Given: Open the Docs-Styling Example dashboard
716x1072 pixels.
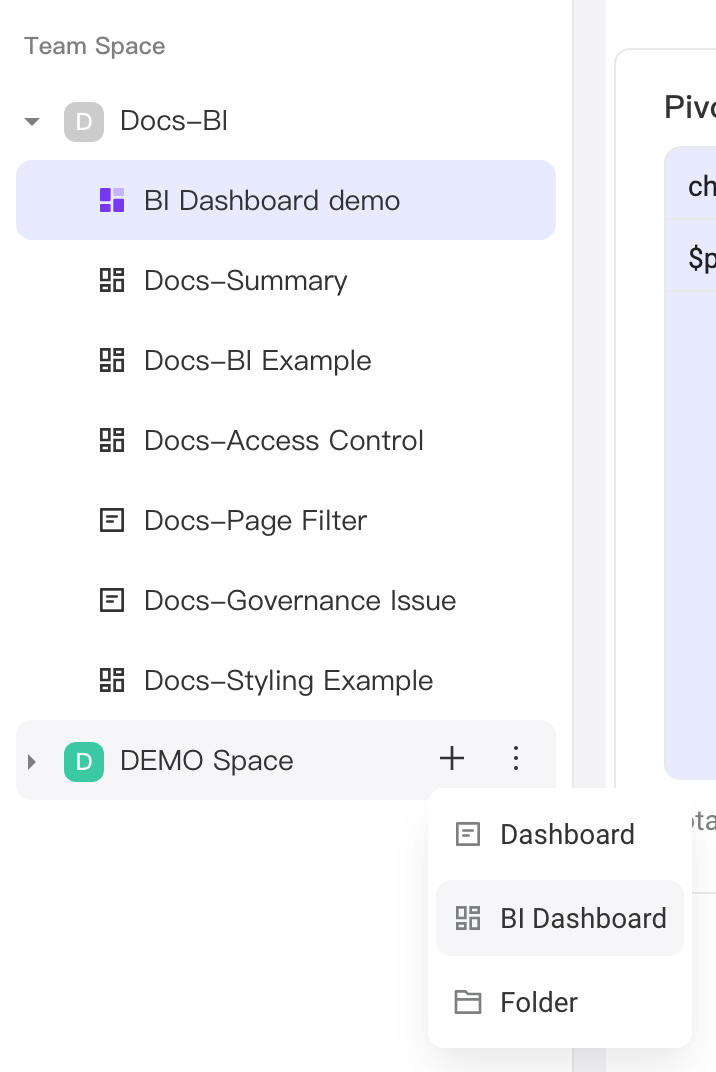Looking at the screenshot, I should [x=286, y=680].
